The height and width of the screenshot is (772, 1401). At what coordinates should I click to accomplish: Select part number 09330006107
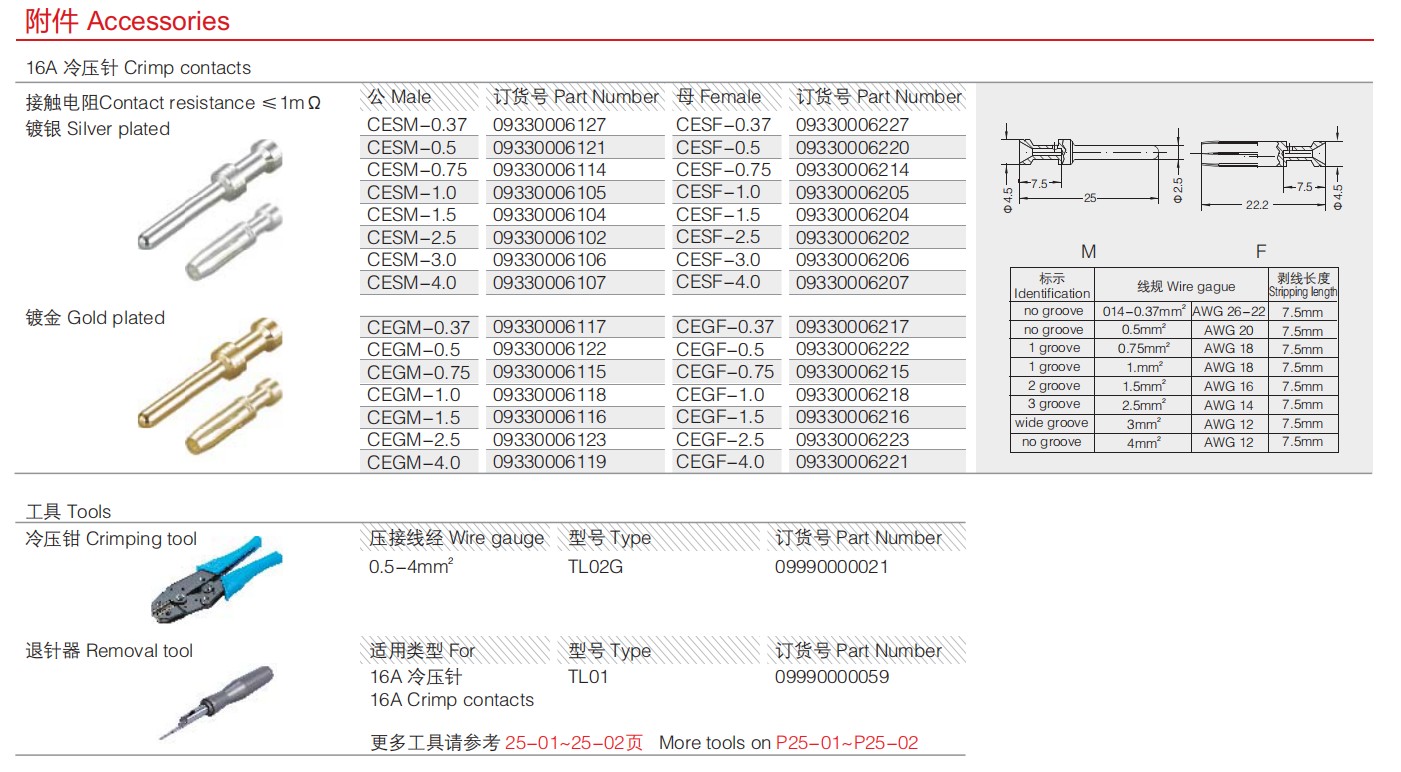549,283
